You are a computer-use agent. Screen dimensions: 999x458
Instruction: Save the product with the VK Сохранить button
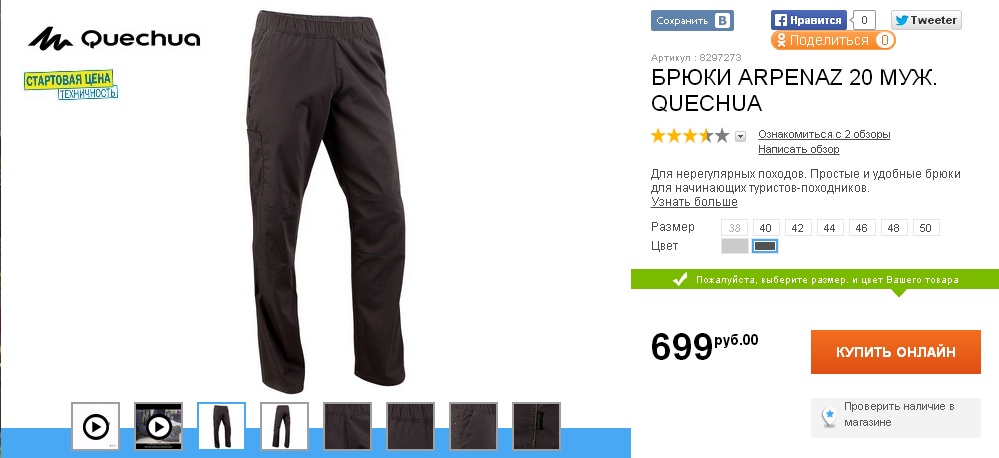(692, 20)
